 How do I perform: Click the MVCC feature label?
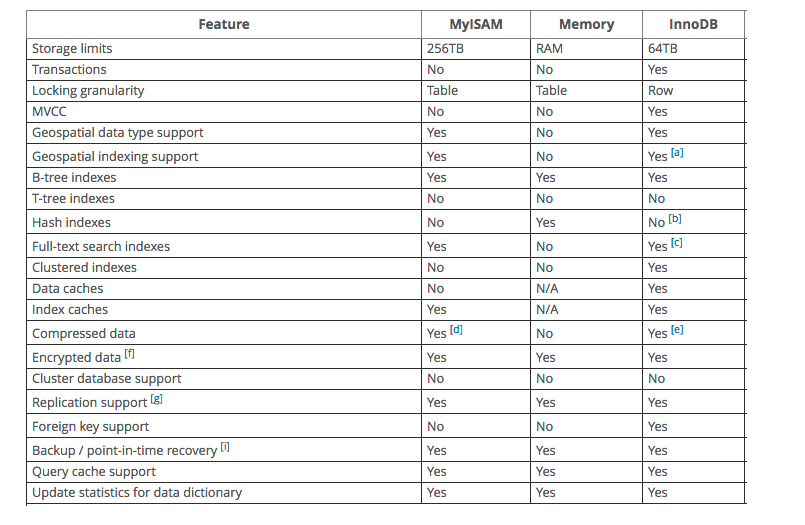[x=49, y=111]
